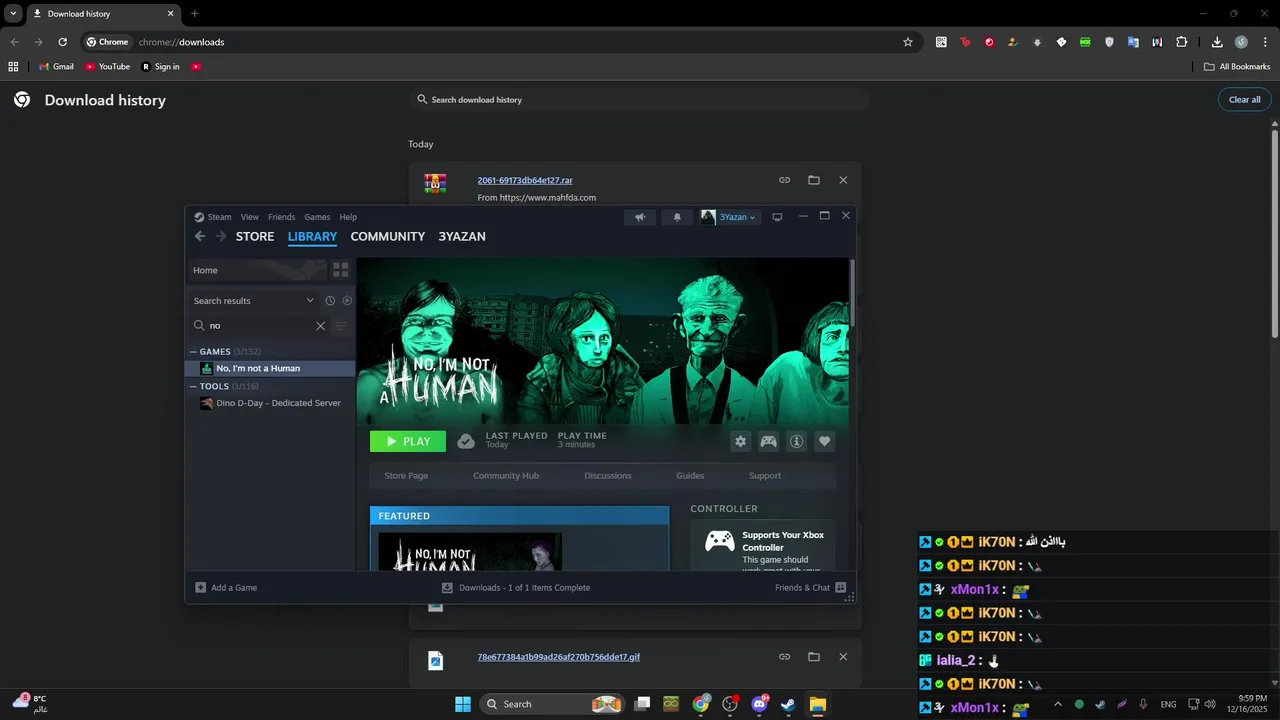Open library advanced filter options icon
The image size is (1280, 720).
coord(341,326)
